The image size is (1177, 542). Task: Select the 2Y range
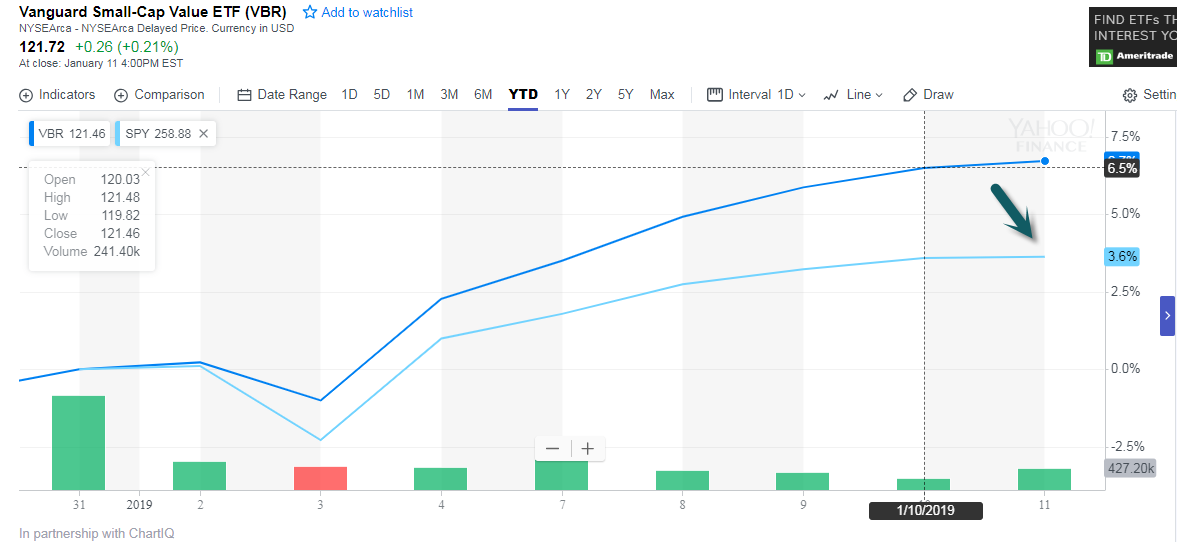(594, 95)
